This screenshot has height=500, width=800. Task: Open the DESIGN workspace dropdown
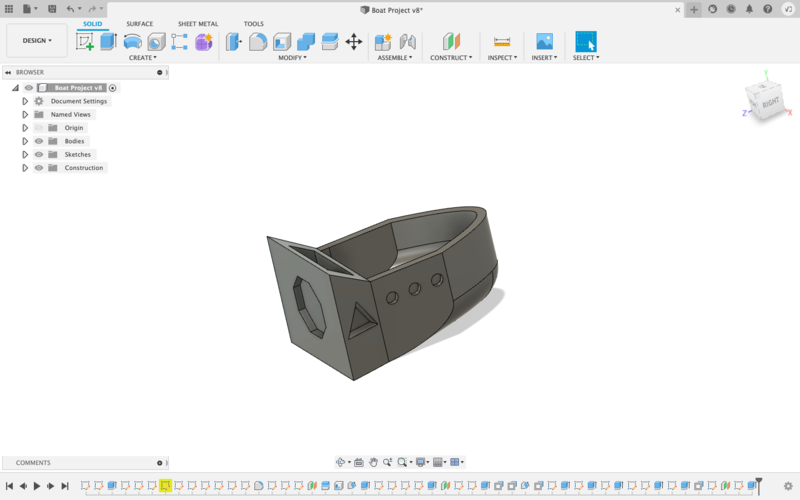37,41
